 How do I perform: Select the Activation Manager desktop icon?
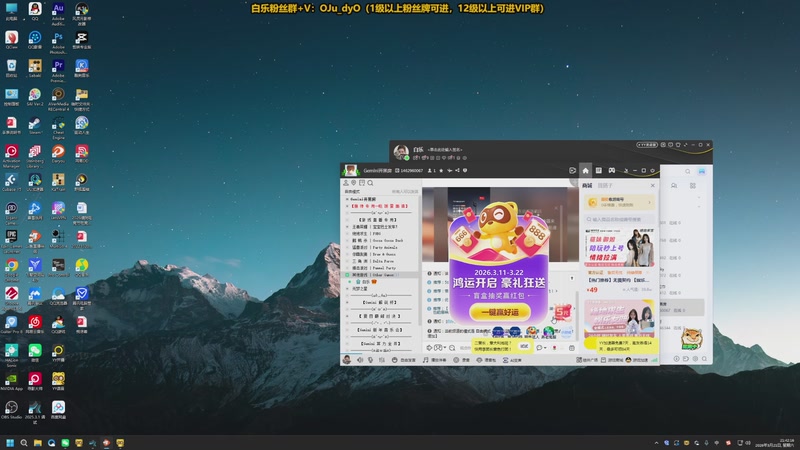coord(11,156)
